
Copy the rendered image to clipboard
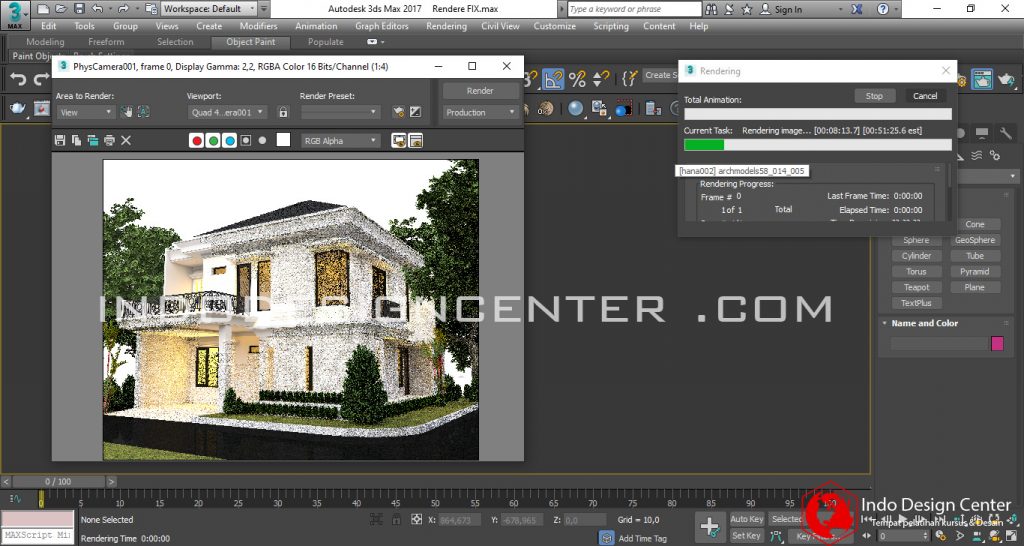(76, 140)
